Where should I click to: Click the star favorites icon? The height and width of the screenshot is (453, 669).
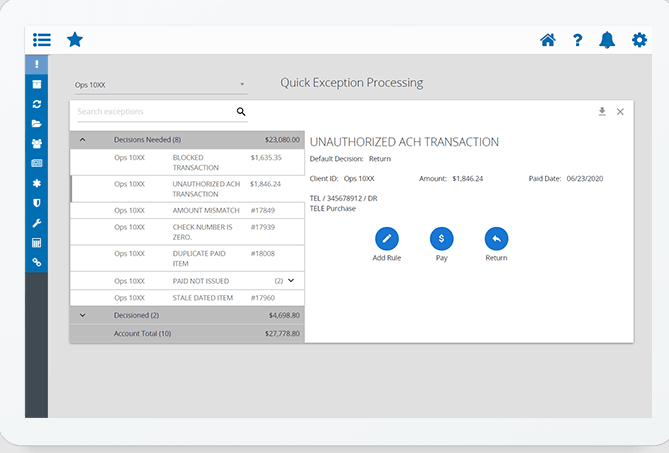coord(74,40)
